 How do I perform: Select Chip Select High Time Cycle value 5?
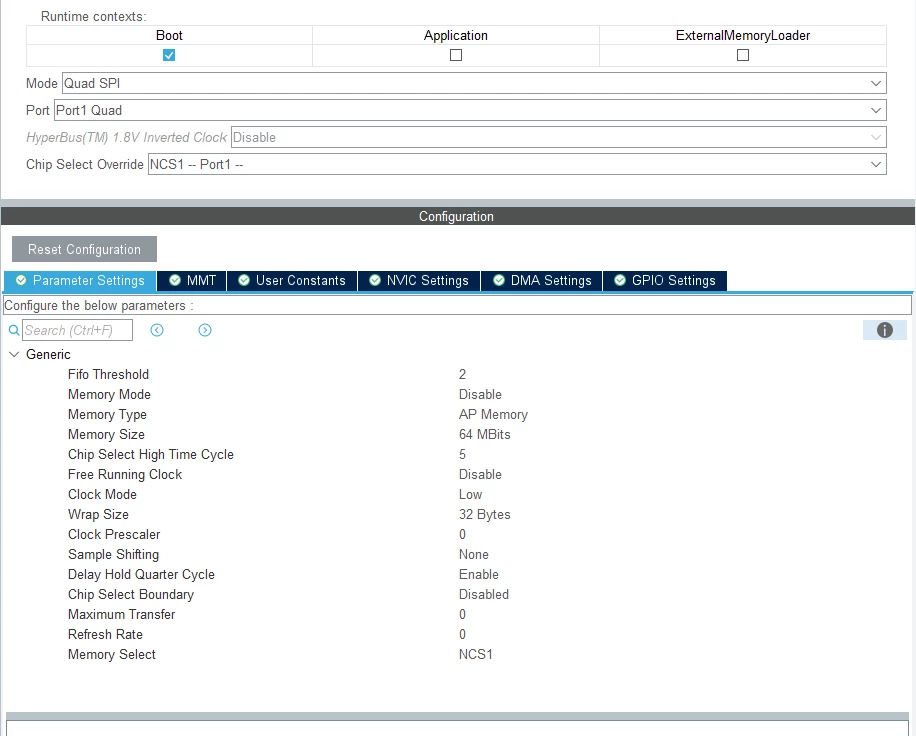click(x=462, y=454)
